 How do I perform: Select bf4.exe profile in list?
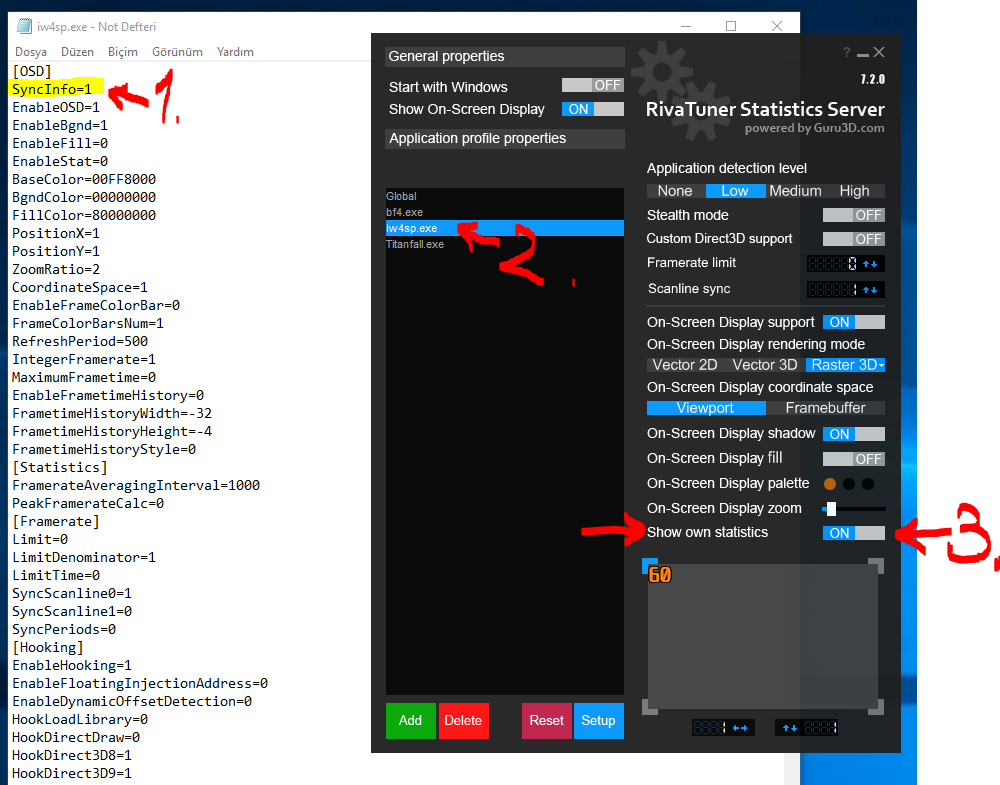point(504,212)
